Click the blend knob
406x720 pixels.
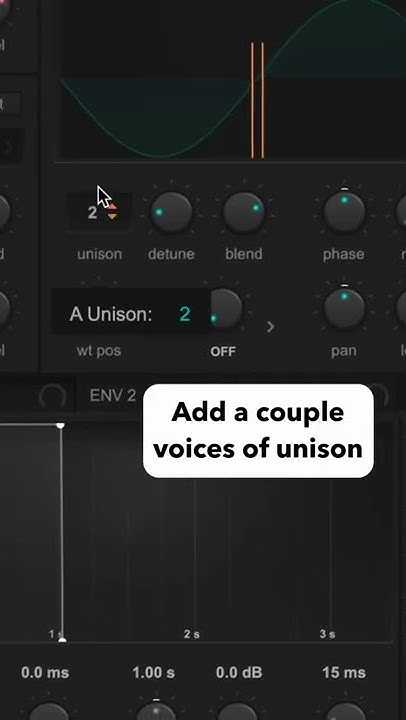click(x=244, y=213)
